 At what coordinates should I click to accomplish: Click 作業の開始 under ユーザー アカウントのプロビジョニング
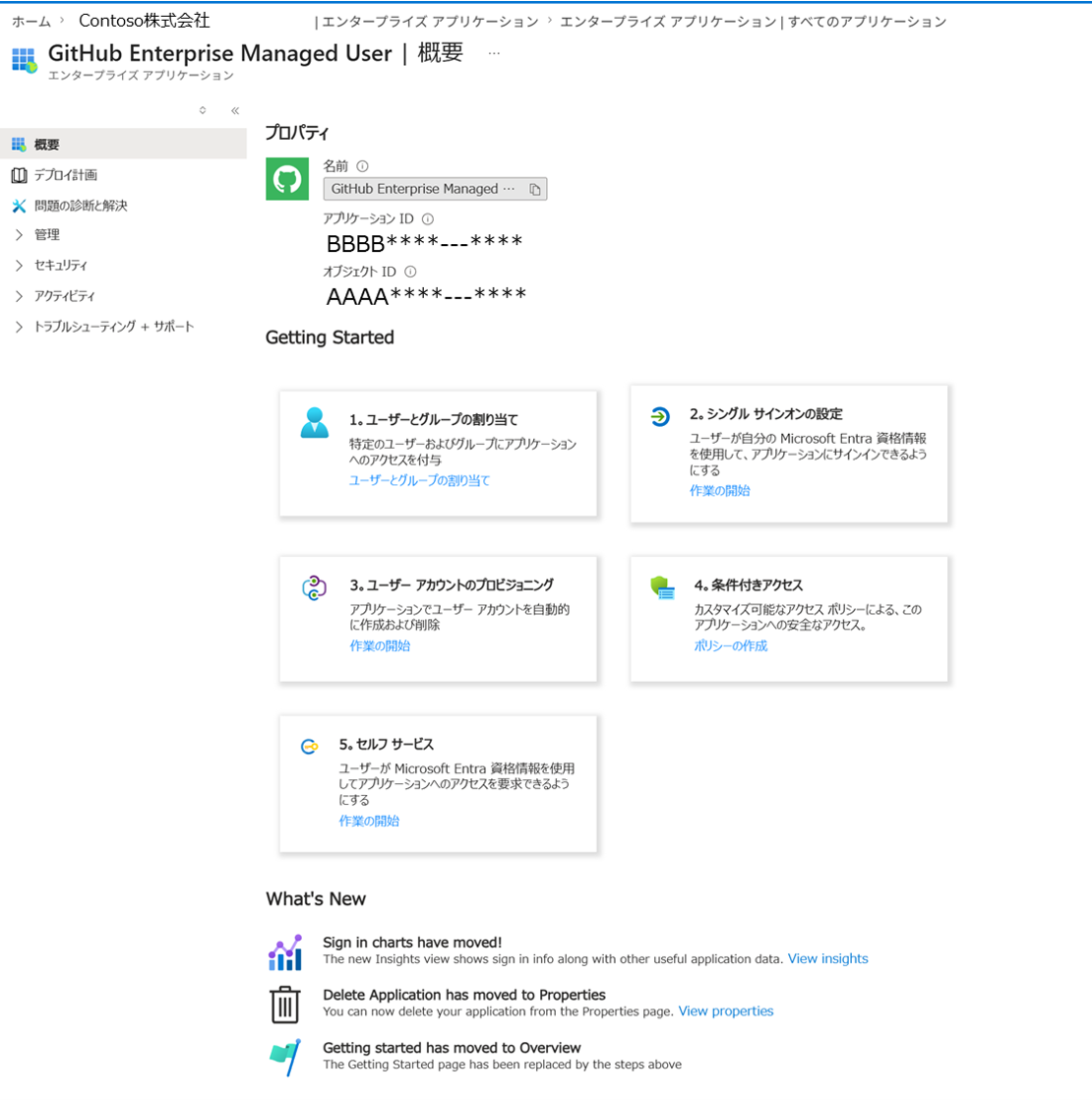[x=380, y=646]
